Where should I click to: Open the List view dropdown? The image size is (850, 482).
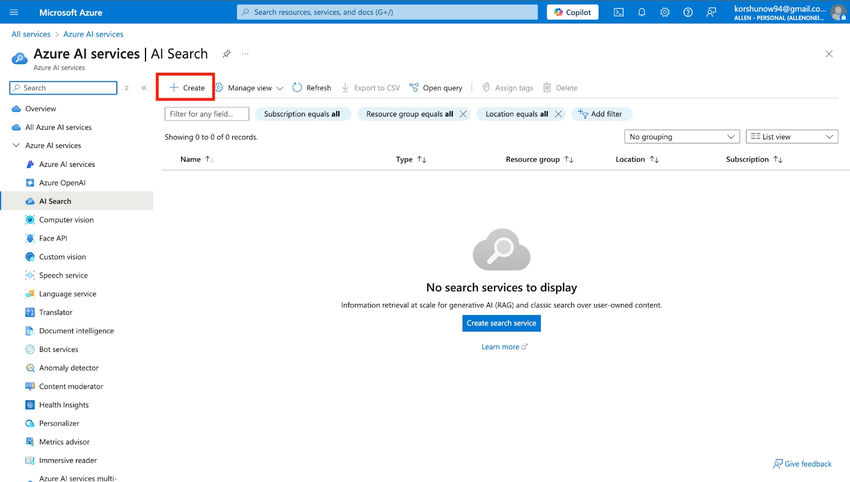(792, 137)
